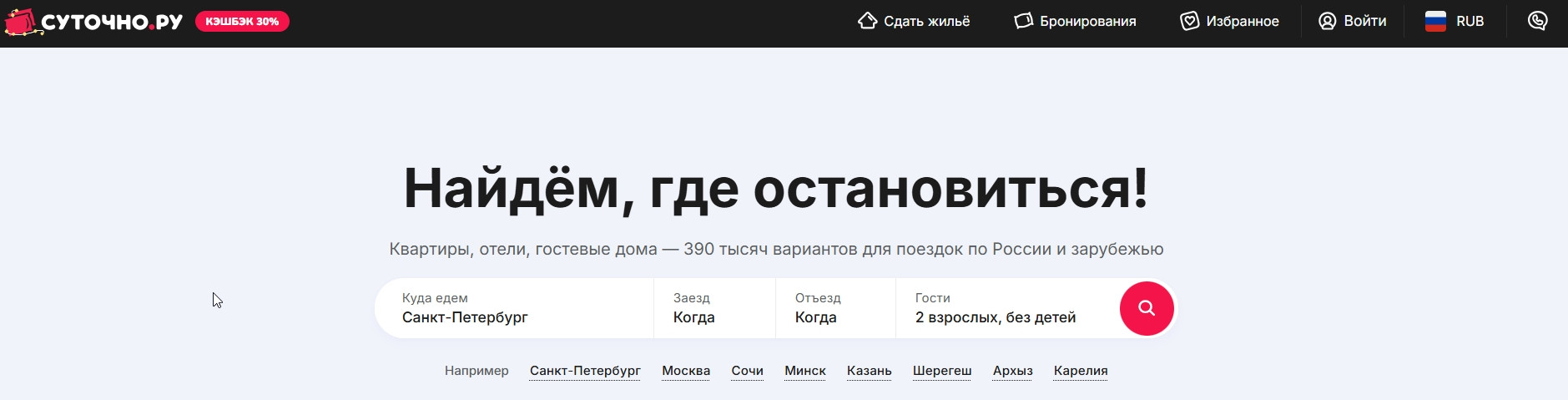Click the user profile icon beside Войти
Viewport: 1568px width, 400px height.
click(x=1328, y=21)
